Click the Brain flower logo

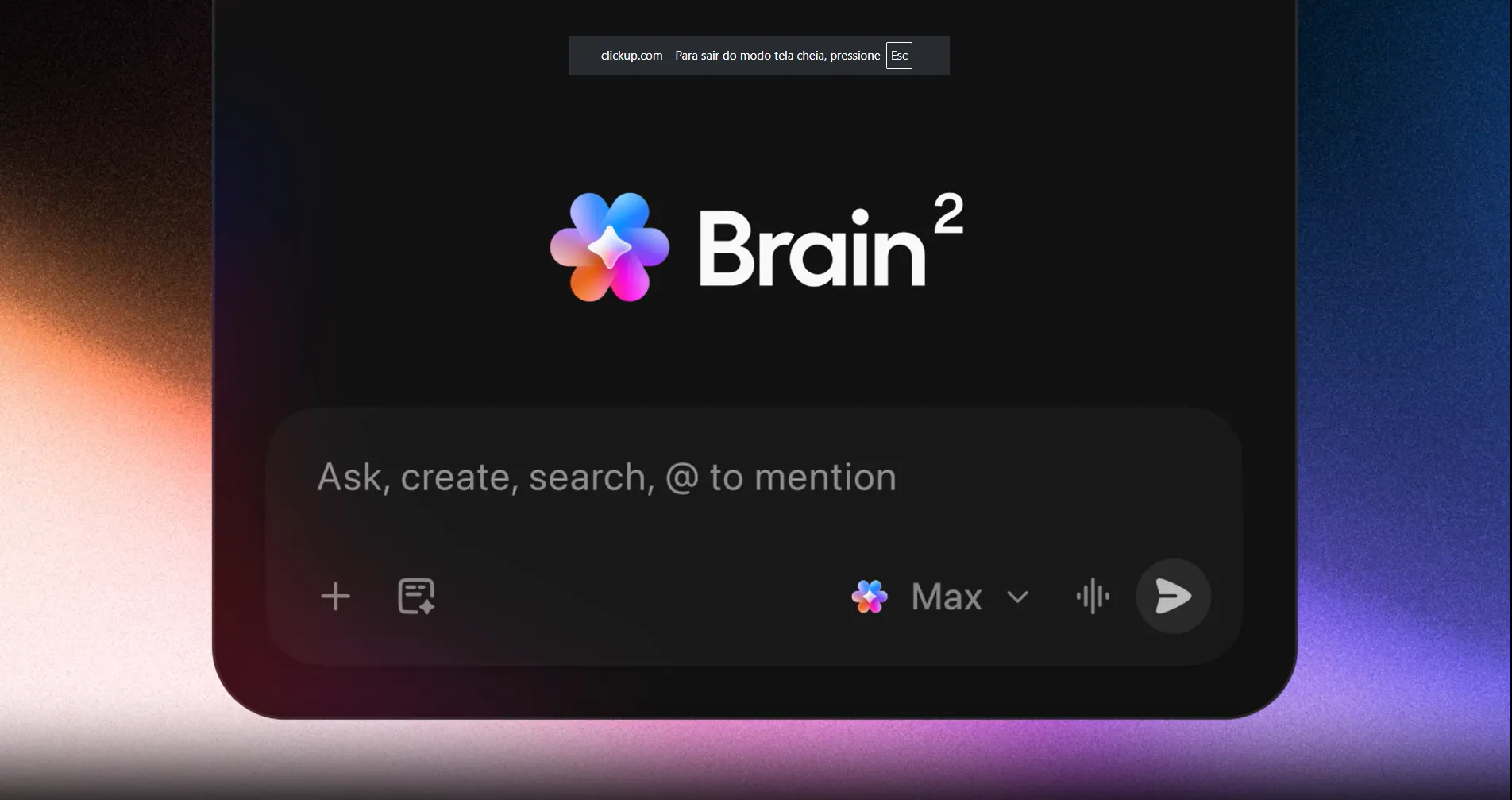click(610, 247)
